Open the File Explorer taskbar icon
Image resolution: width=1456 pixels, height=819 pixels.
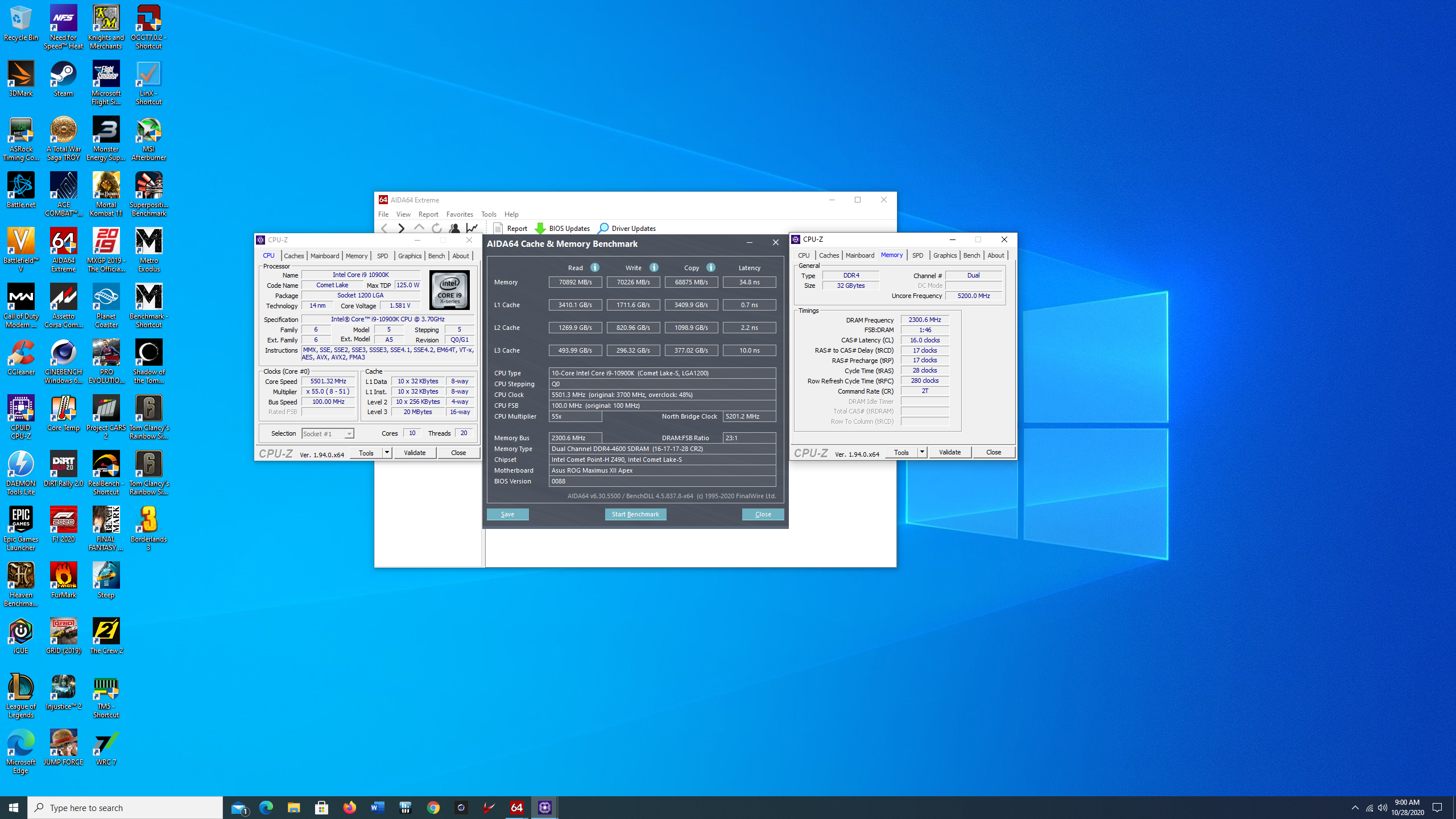pyautogui.click(x=293, y=808)
